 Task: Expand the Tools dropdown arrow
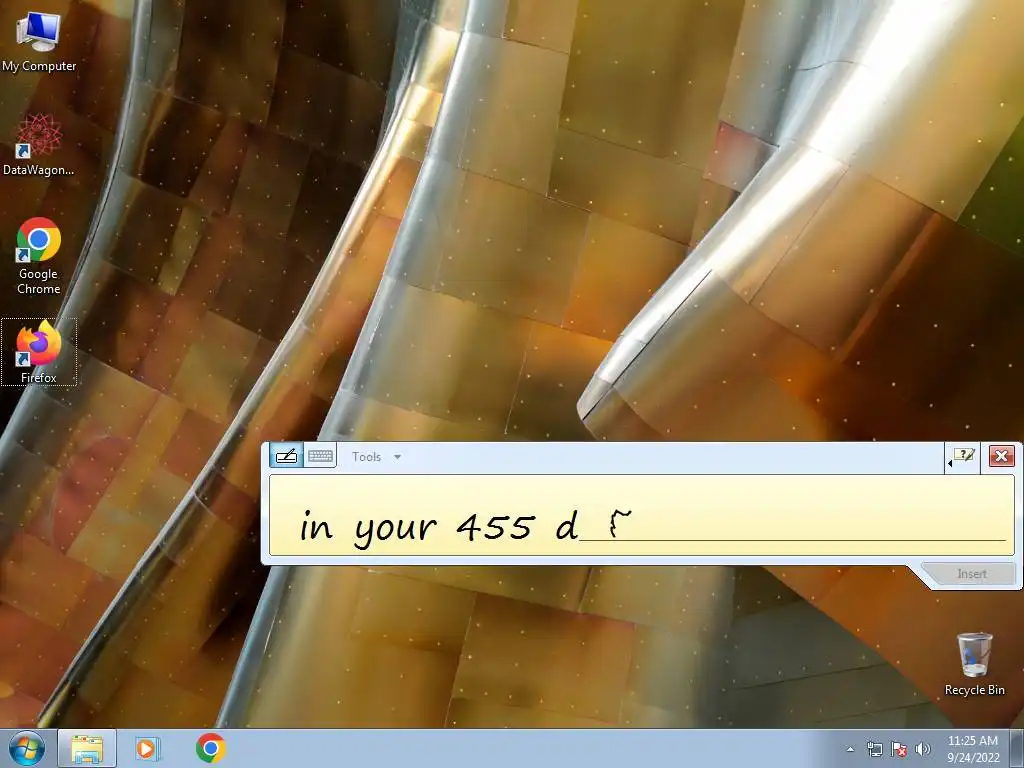[x=397, y=457]
